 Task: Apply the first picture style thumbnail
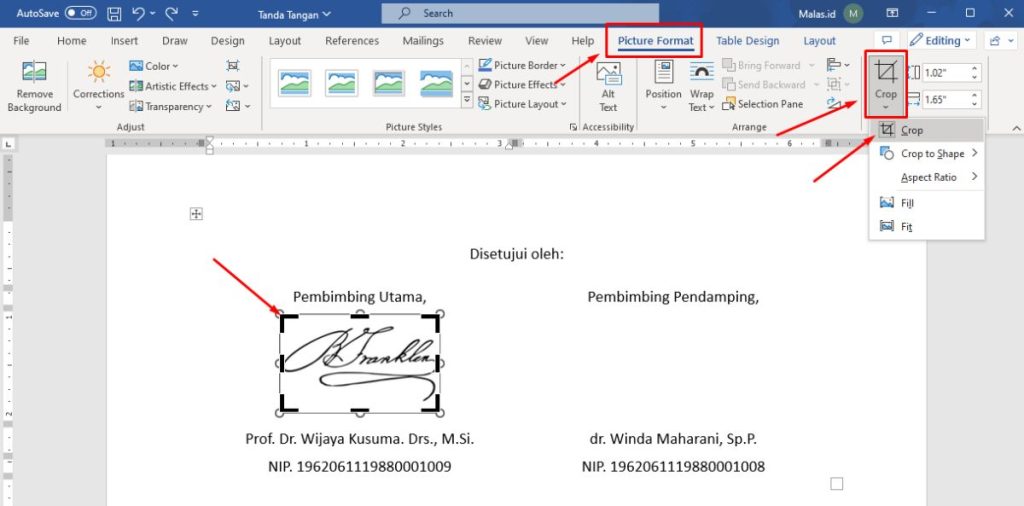[295, 83]
